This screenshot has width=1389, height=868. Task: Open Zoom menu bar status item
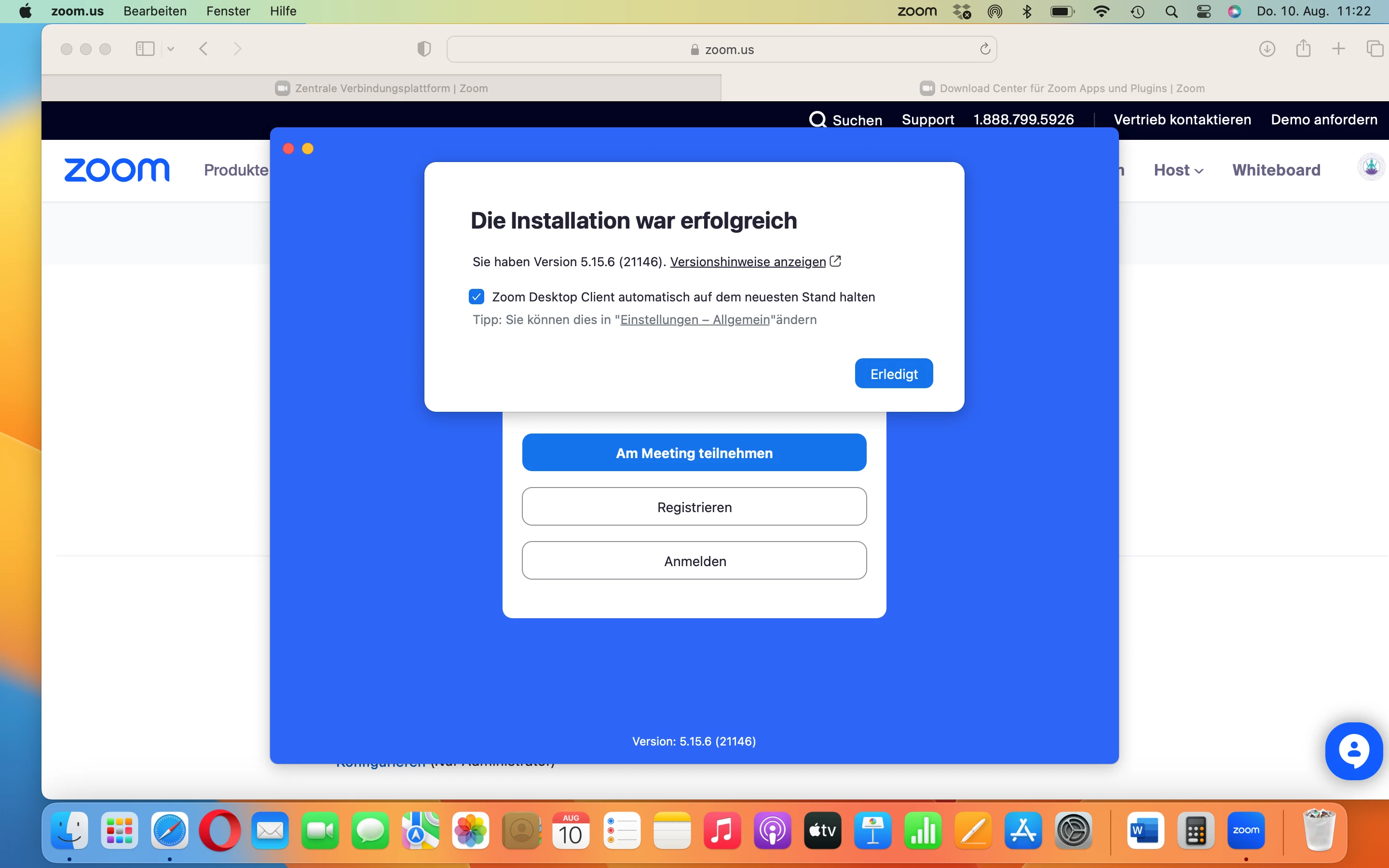917,12
